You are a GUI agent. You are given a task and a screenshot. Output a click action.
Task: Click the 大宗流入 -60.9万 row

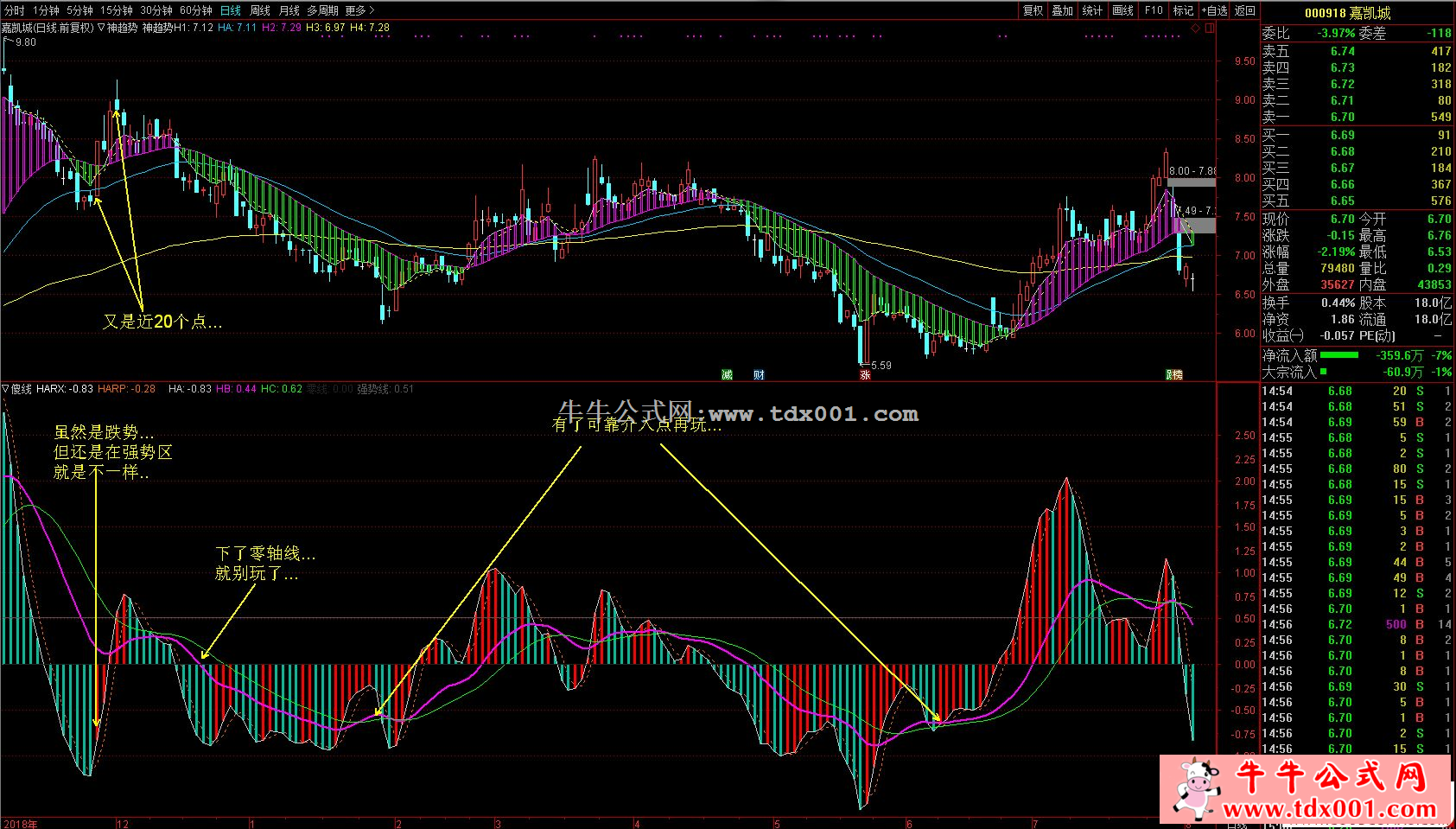click(x=1357, y=373)
